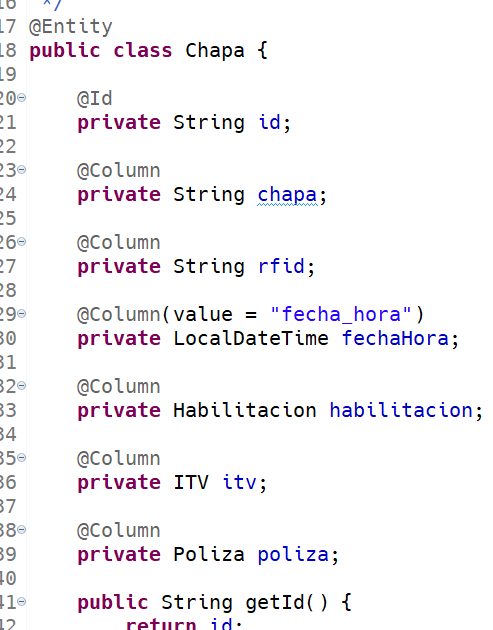
Task: Click the Habilitacion type name
Action: tap(245, 410)
